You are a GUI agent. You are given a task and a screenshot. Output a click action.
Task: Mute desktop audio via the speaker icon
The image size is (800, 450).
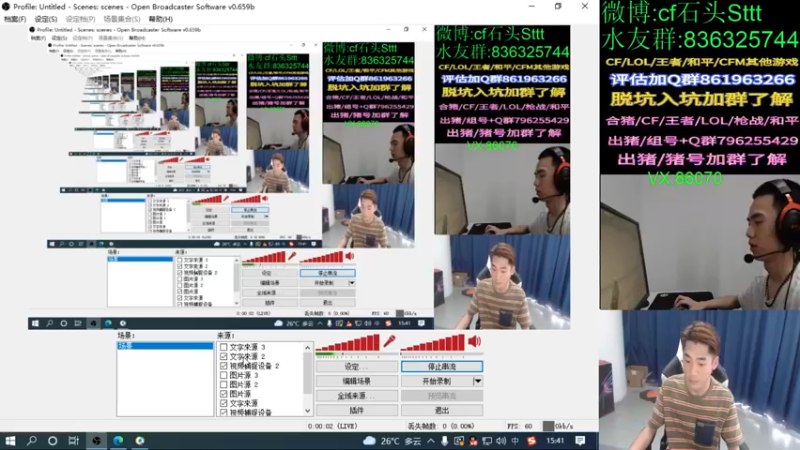[474, 341]
